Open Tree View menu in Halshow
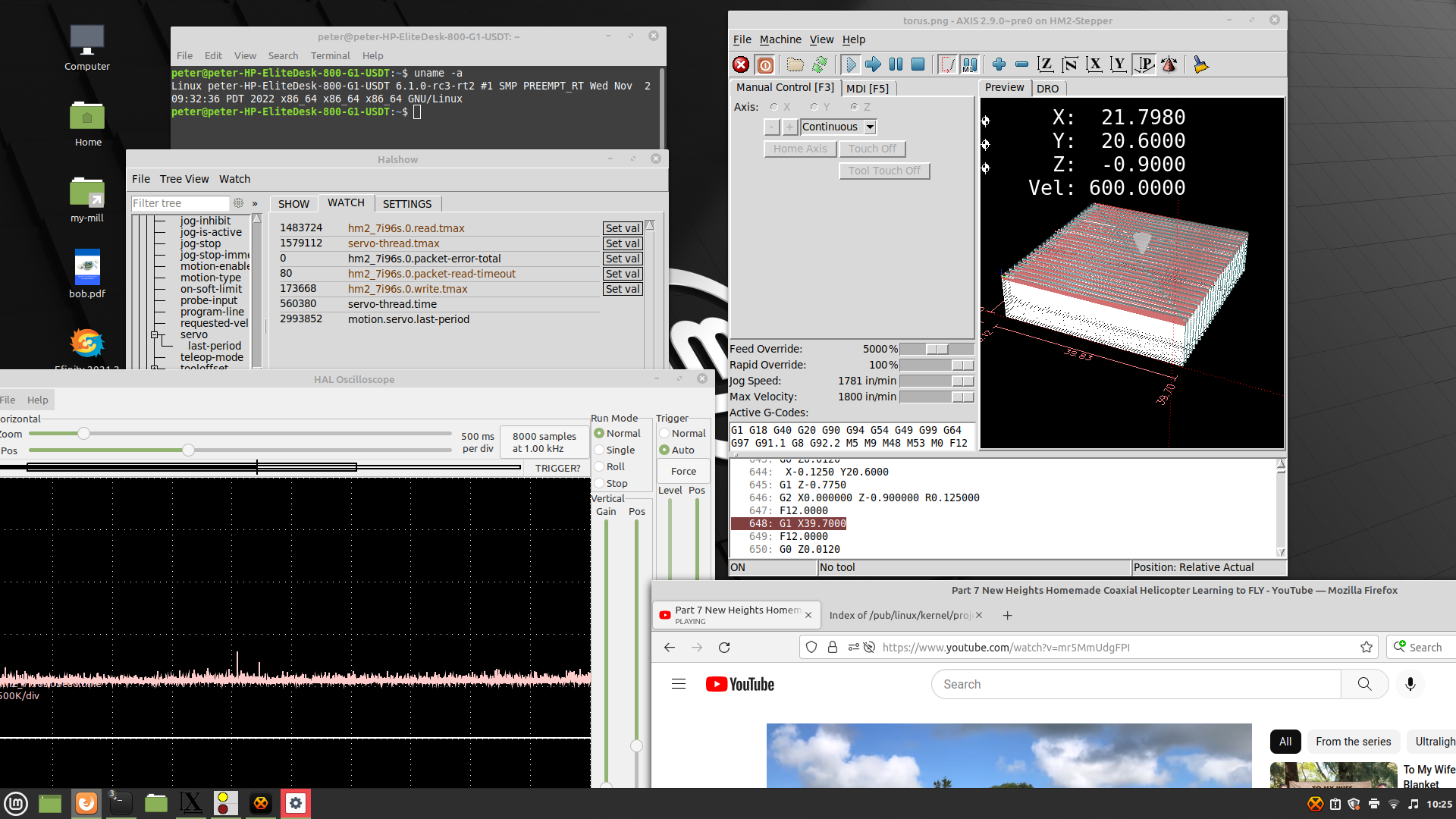This screenshot has height=819, width=1456. tap(184, 179)
